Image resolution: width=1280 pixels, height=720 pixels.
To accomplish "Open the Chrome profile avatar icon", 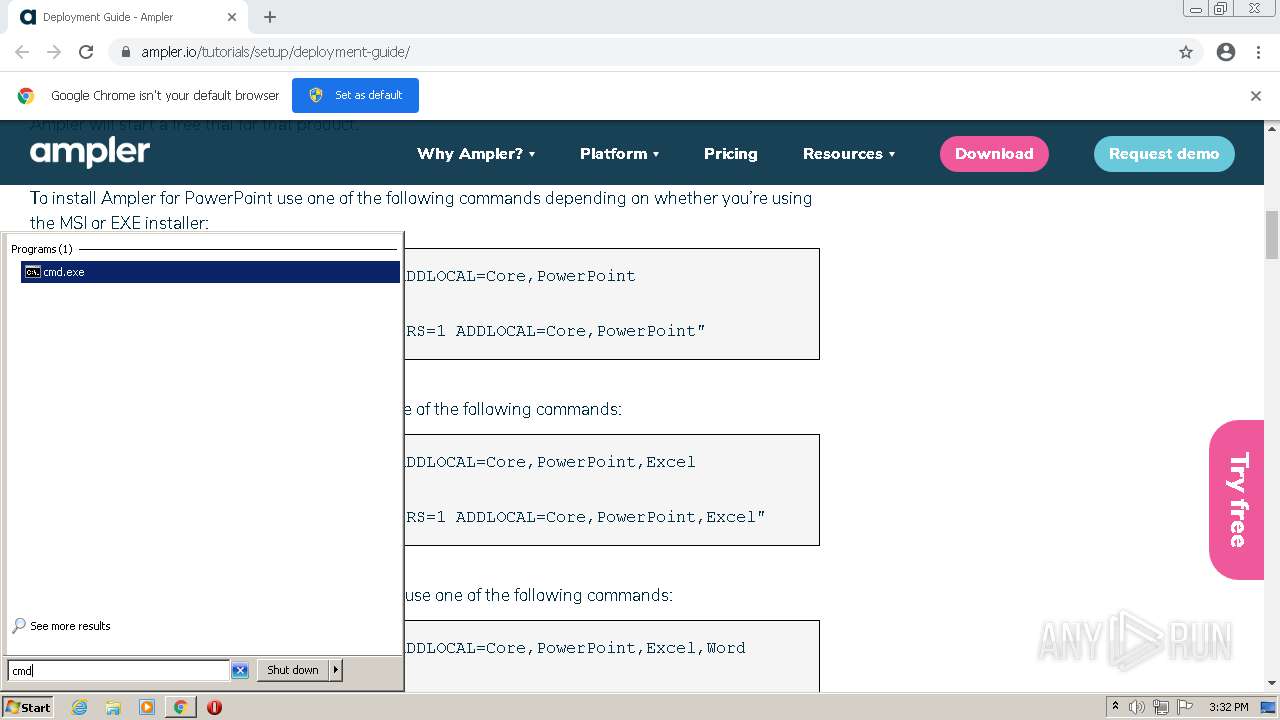I will click(1226, 52).
